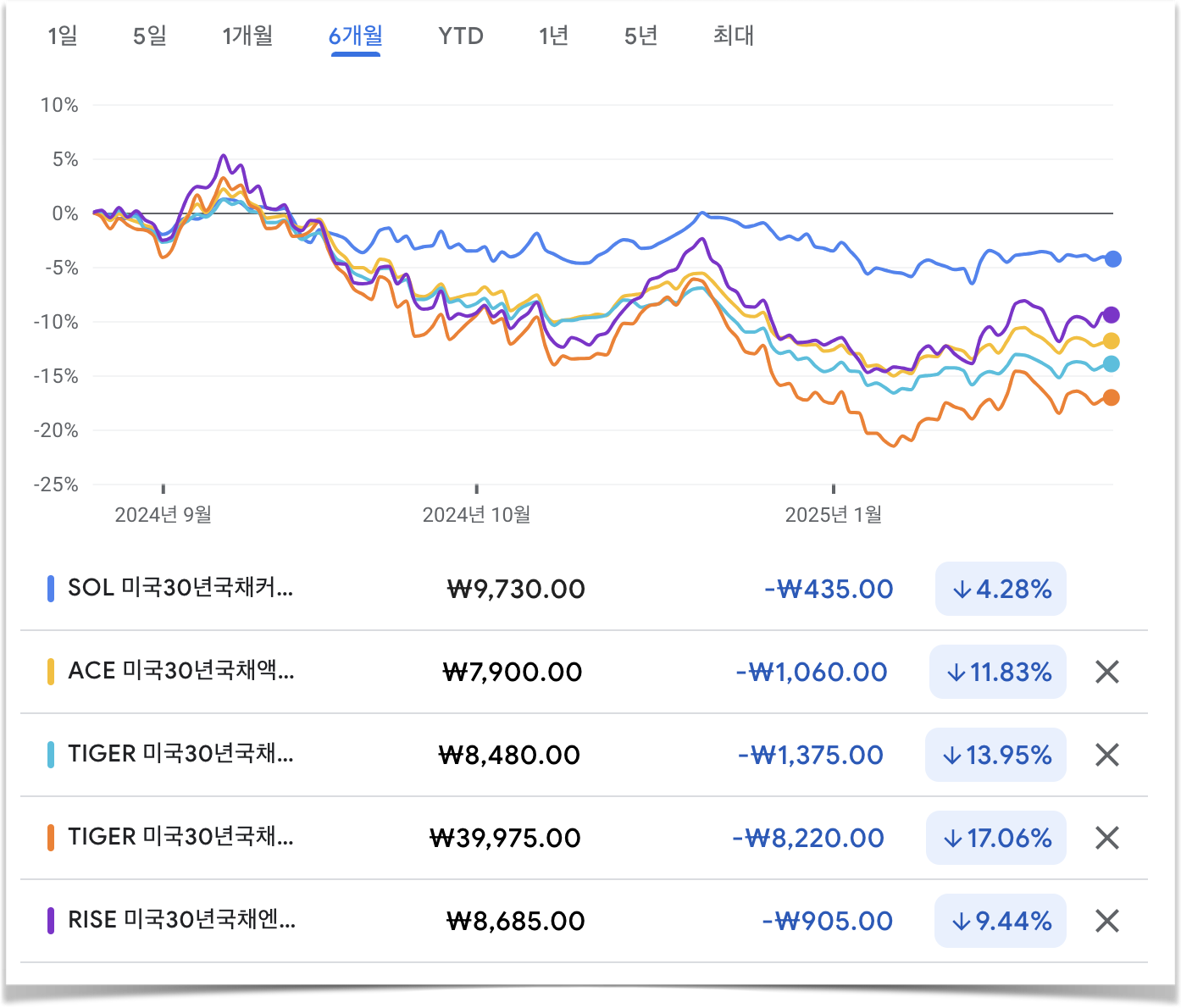The image size is (1181, 1008).
Task: Select the 1일 time range tab
Action: 63,36
